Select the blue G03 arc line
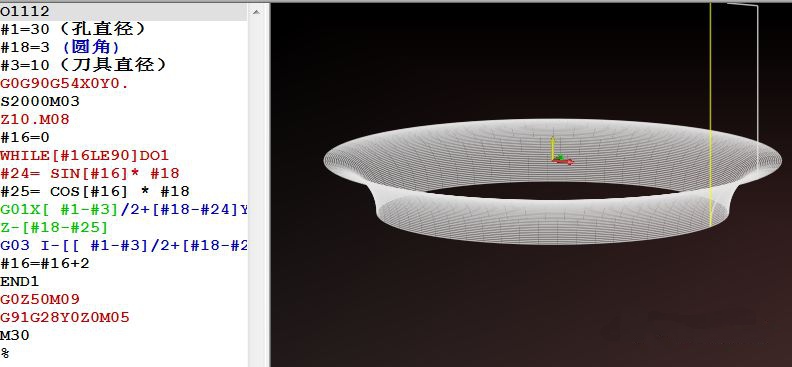 coord(124,245)
